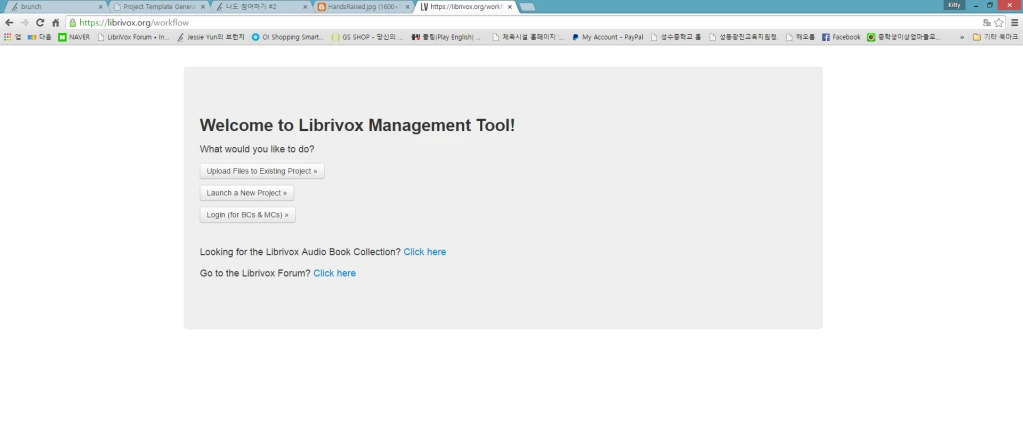The width and height of the screenshot is (1023, 444).
Task: Click the 'What would you like to do?' text
Action: [257, 149]
